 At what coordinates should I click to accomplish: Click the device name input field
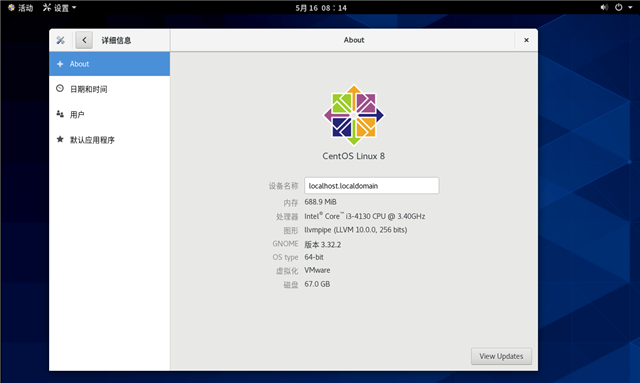tap(371, 186)
